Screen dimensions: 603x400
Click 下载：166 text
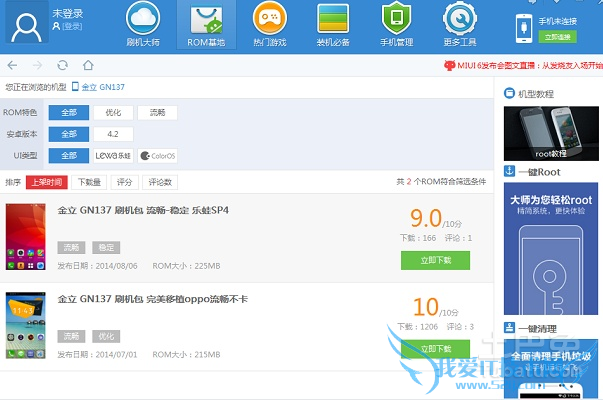(418, 238)
